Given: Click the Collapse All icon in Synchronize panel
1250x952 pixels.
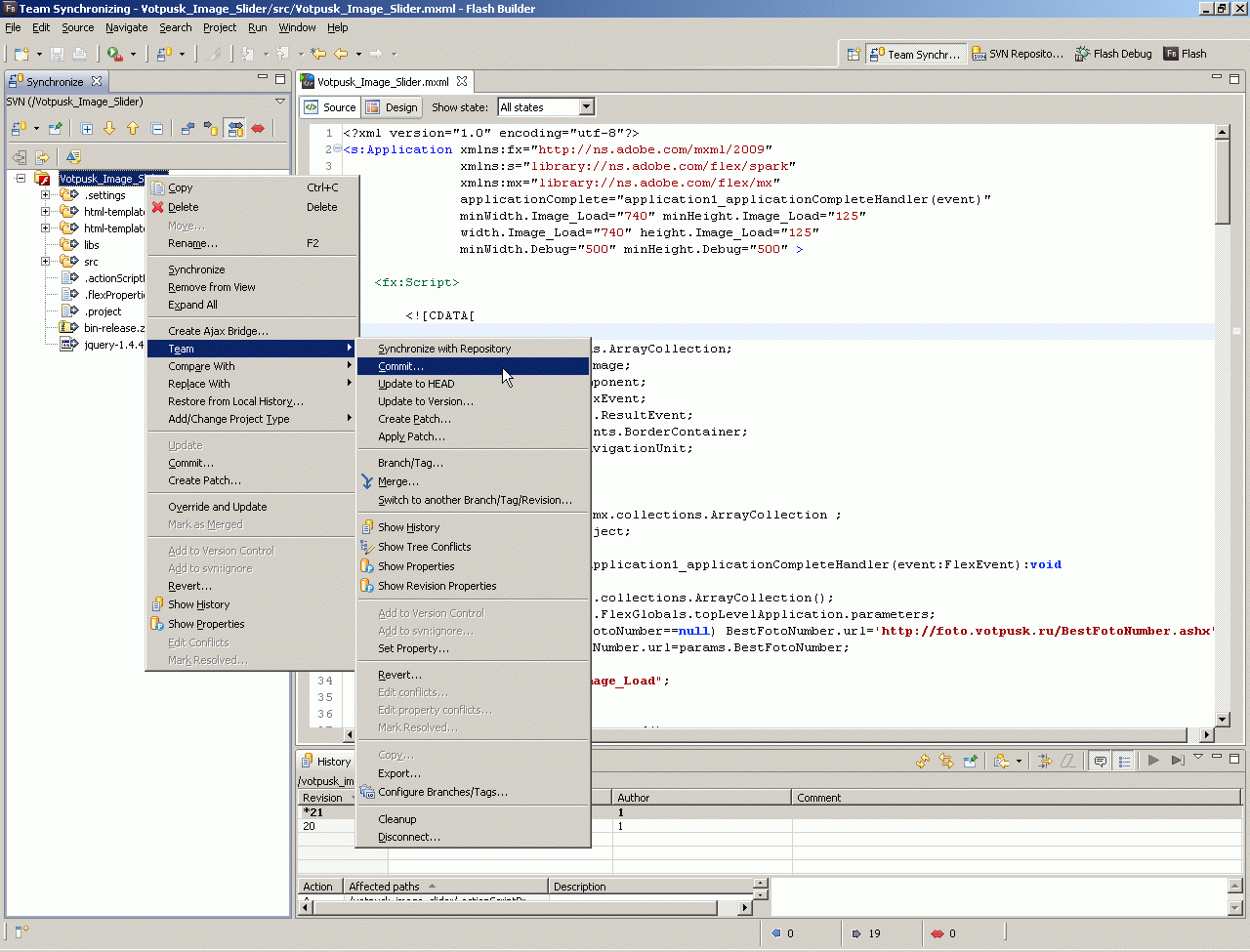Looking at the screenshot, I should tap(157, 128).
